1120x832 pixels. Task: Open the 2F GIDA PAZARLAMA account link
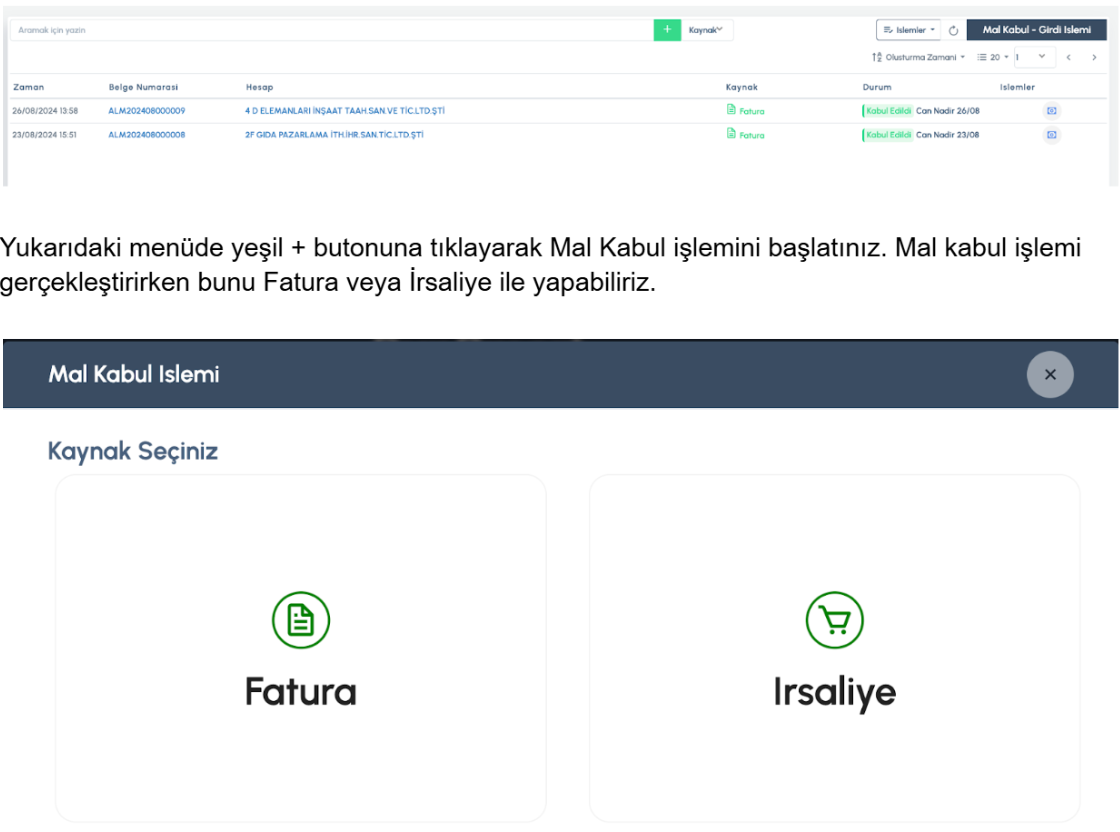click(334, 135)
